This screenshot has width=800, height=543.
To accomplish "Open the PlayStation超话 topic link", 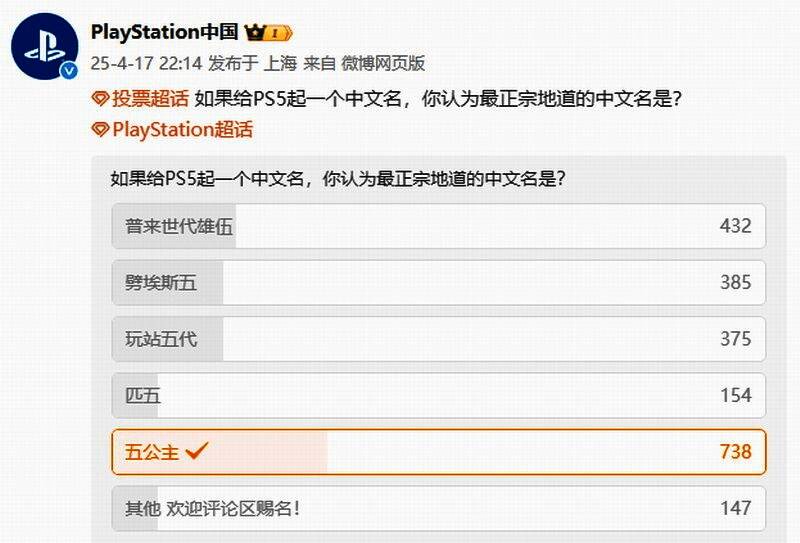I will point(182,129).
